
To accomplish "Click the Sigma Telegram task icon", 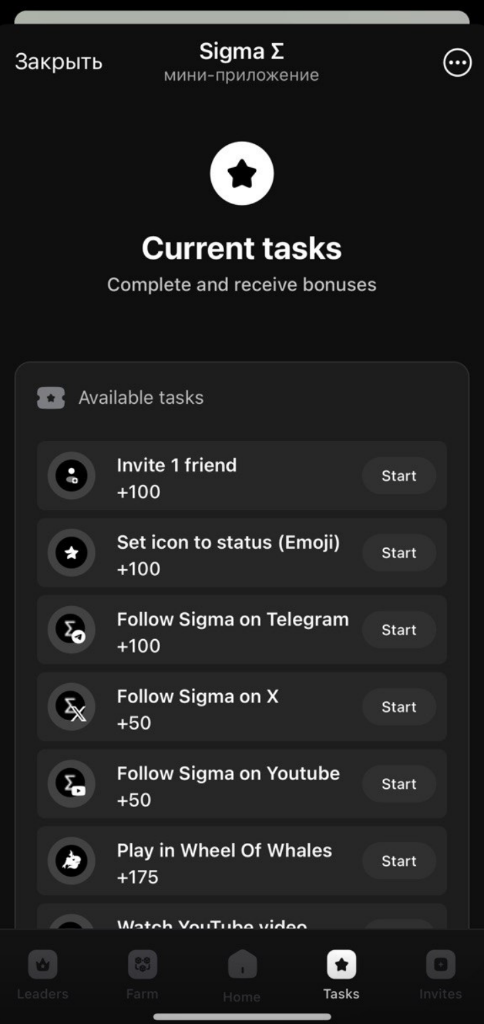I will point(71,630).
